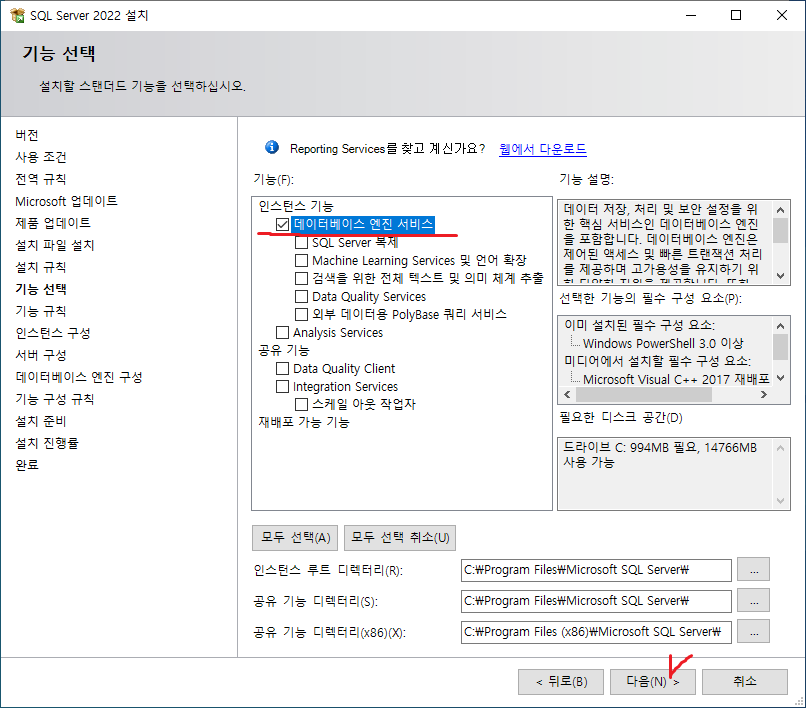Image resolution: width=806 pixels, height=708 pixels.
Task: Select the 사용 조건 step in the sidebar
Action: (41, 157)
